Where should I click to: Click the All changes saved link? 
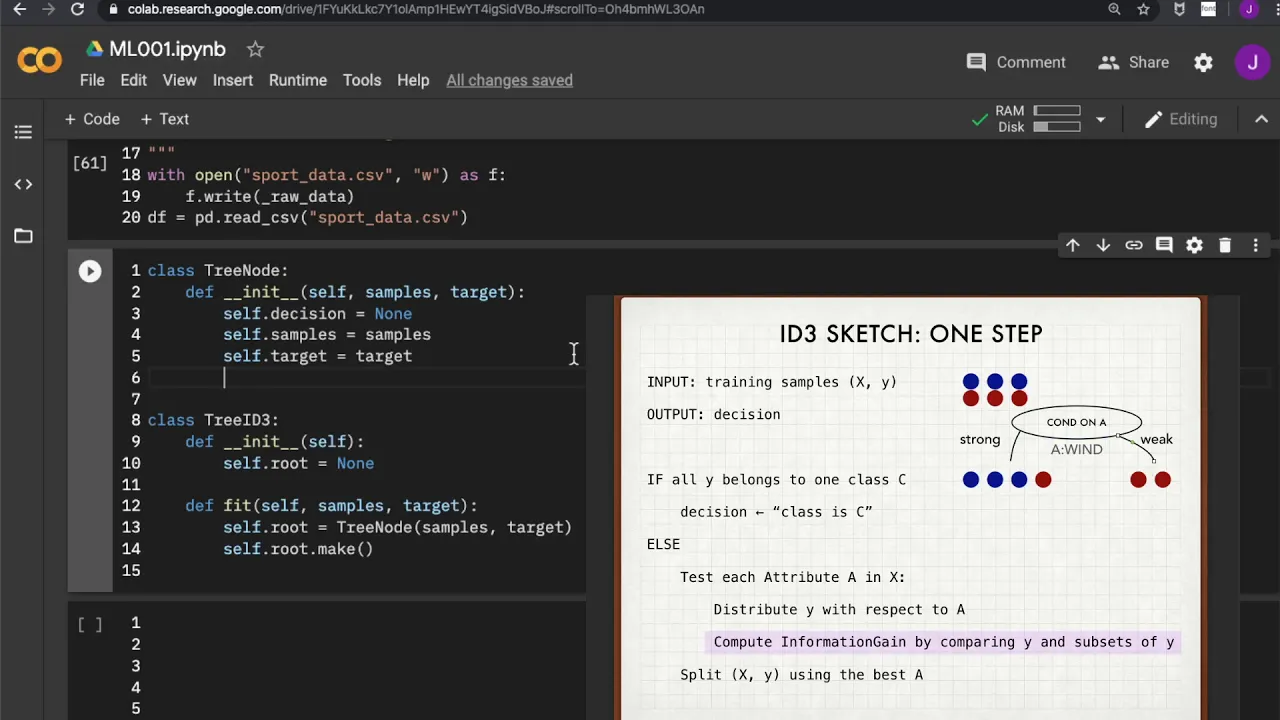pos(509,80)
